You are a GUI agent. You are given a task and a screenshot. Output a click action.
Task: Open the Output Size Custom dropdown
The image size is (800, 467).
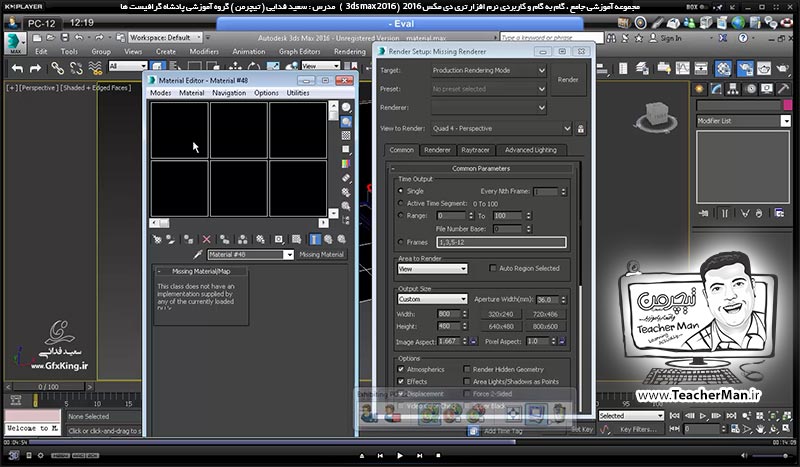[x=432, y=299]
